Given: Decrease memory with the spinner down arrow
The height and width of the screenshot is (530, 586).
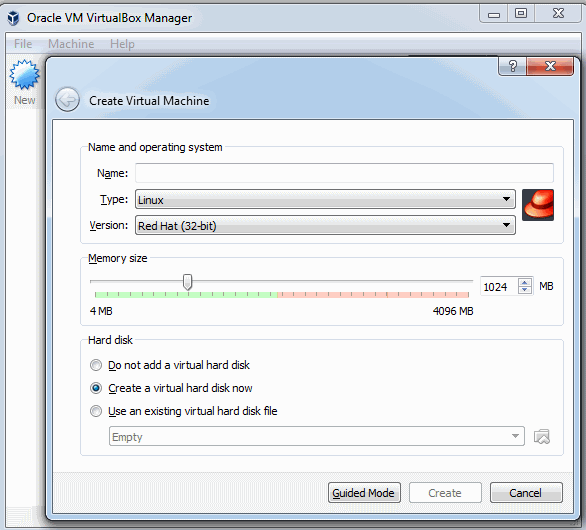Looking at the screenshot, I should coord(525,290).
